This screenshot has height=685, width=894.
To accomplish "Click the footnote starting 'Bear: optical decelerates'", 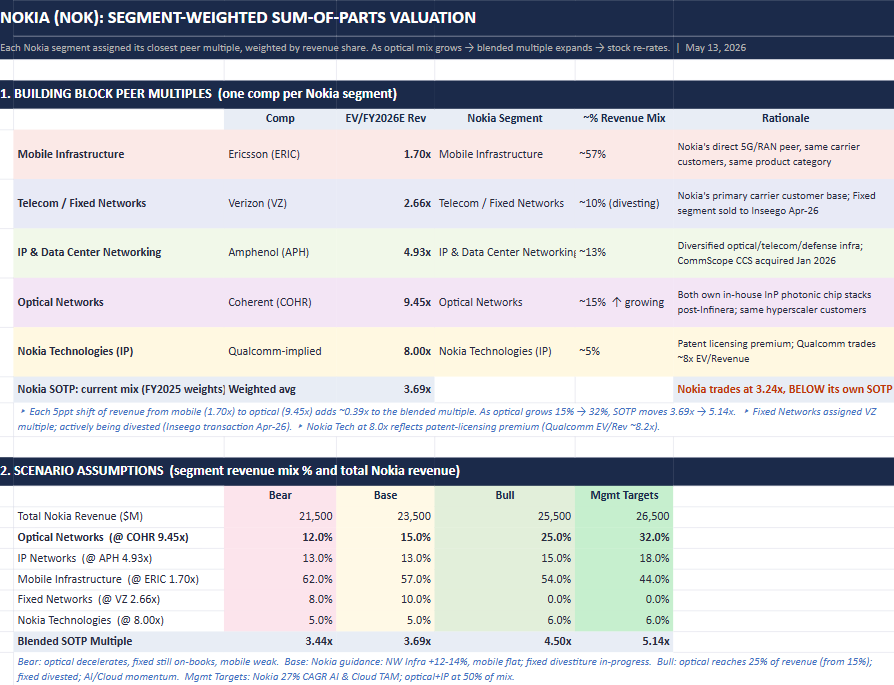I will coord(445,669).
